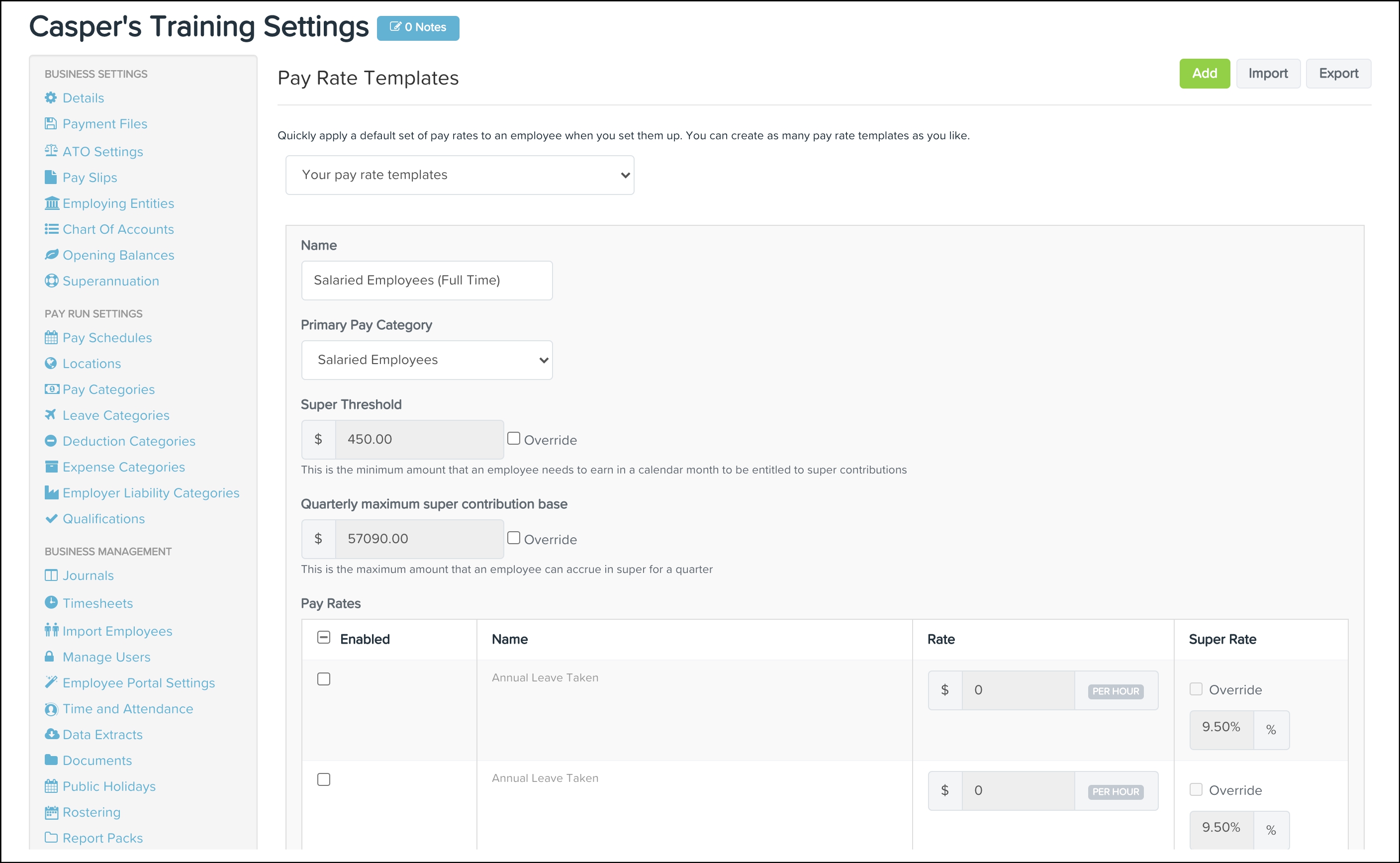Click the gear icon beside Details

click(51, 97)
